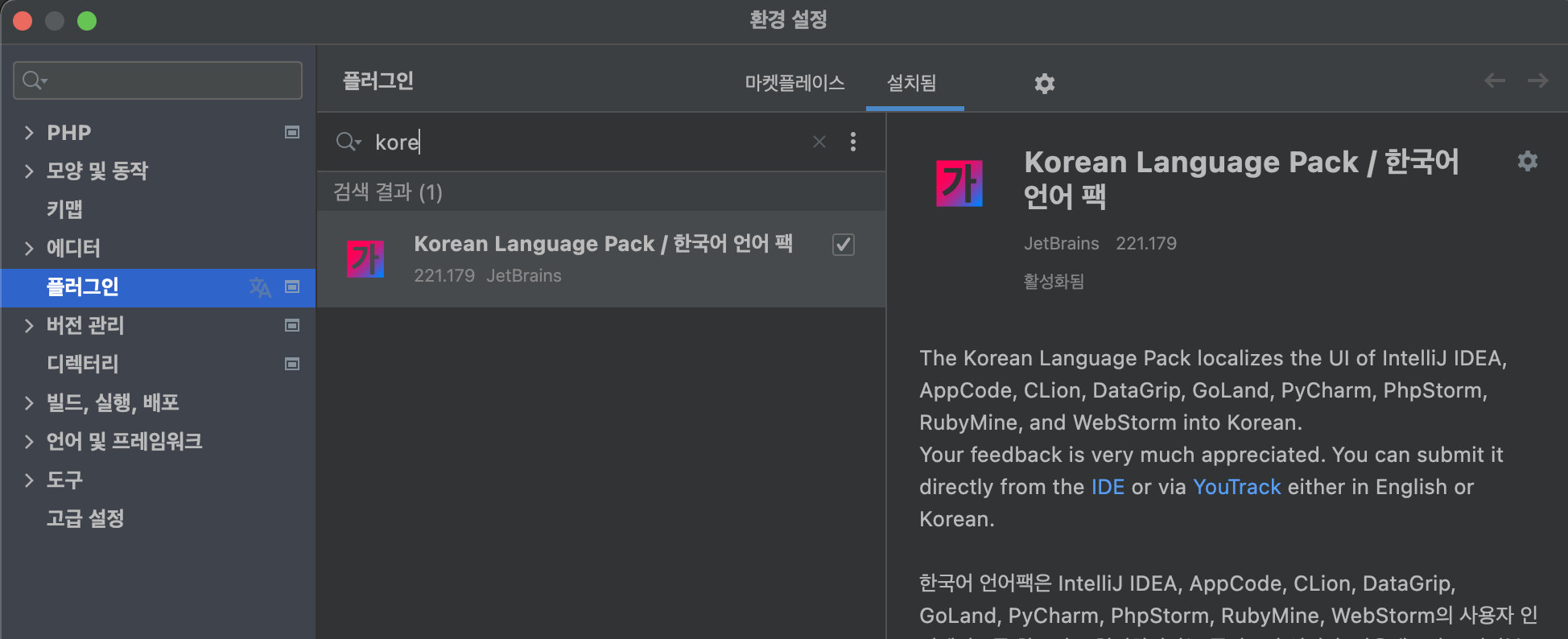Click the forward navigation arrow
1568x639 pixels.
(x=1537, y=80)
